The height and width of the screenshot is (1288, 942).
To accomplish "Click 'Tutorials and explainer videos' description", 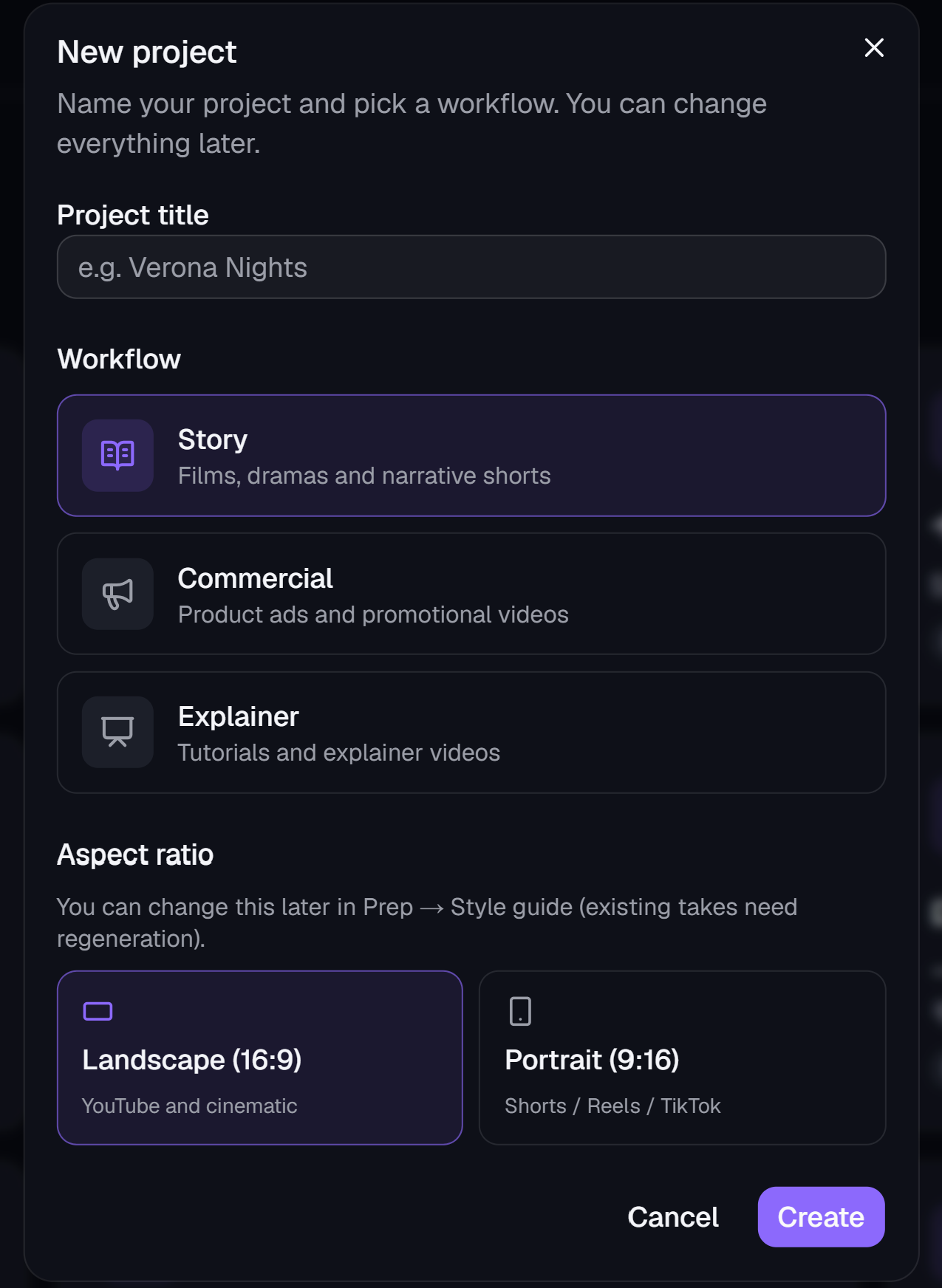I will pos(339,753).
